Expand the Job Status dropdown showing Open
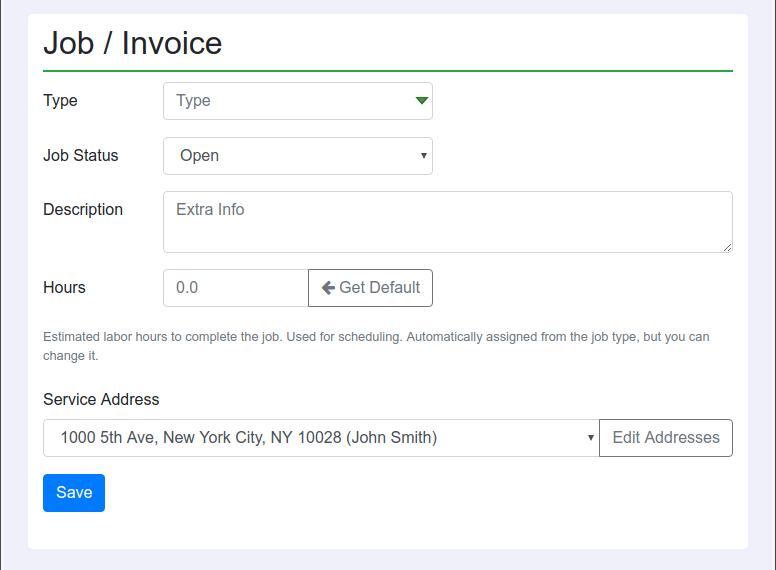This screenshot has width=776, height=570. 290,156
